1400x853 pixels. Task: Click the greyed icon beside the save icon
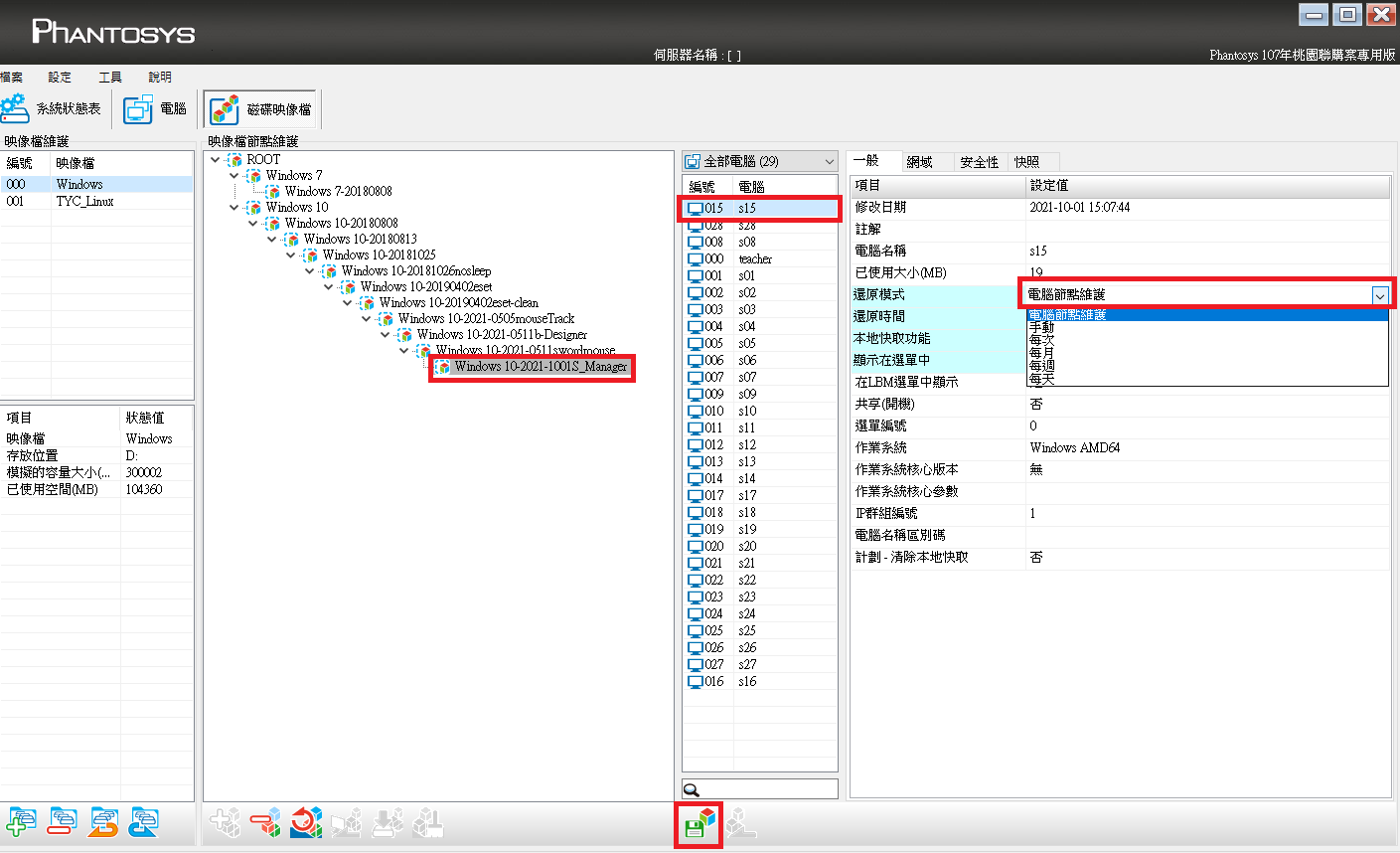(740, 822)
